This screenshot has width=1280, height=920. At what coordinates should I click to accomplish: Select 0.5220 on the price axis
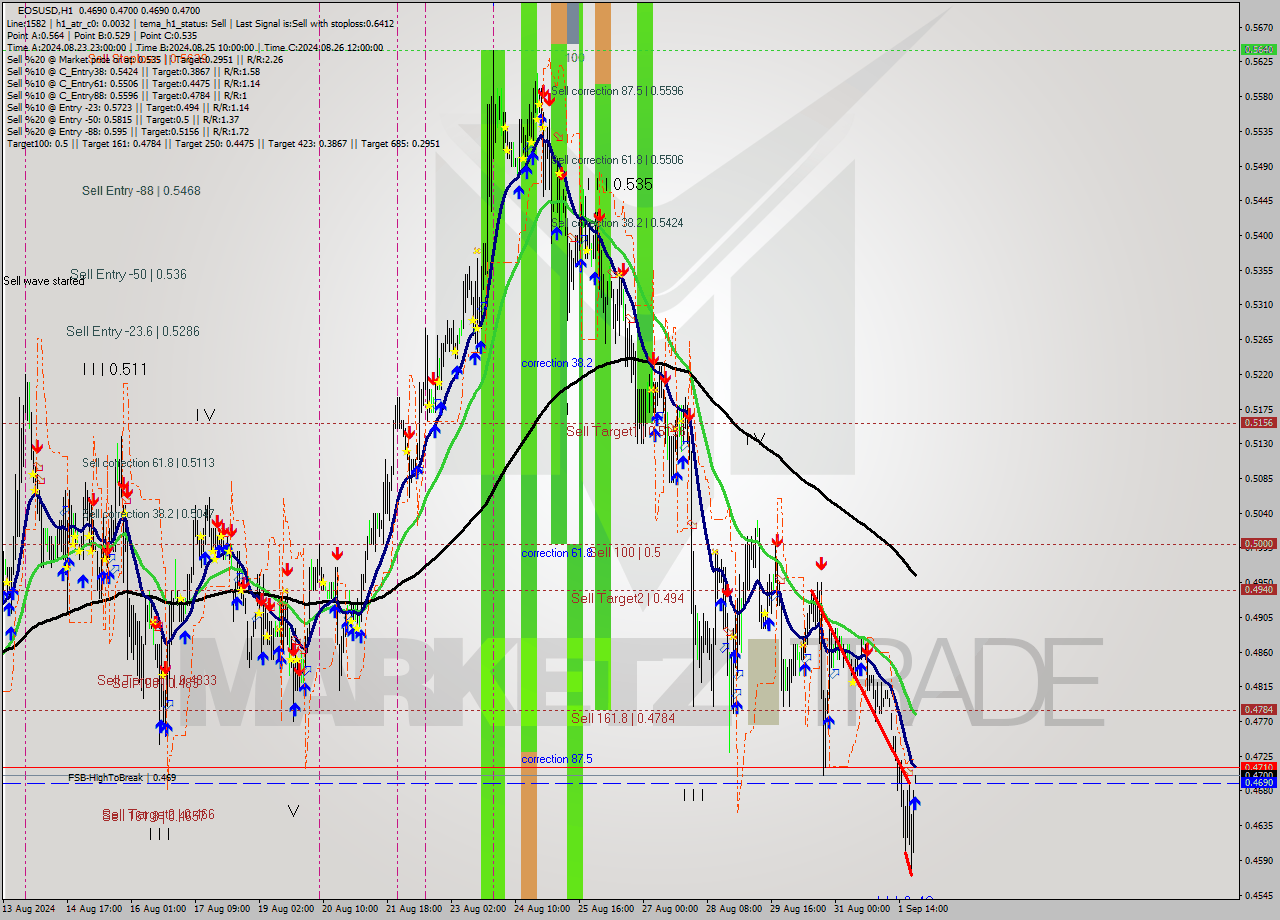[x=1258, y=375]
